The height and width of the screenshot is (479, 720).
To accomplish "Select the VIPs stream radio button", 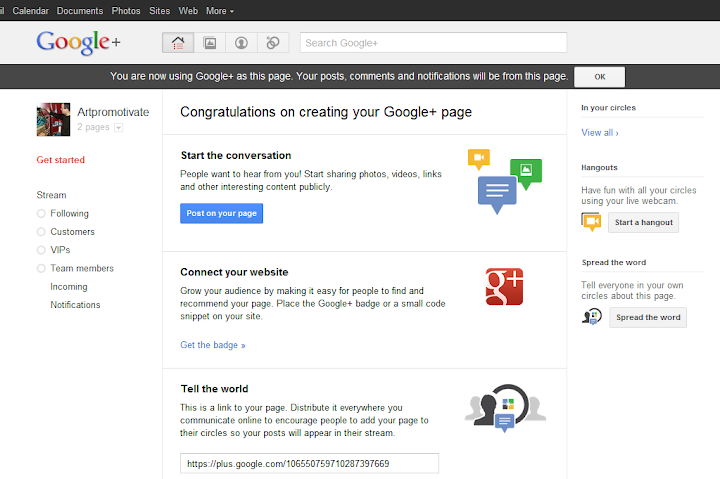I will [41, 250].
